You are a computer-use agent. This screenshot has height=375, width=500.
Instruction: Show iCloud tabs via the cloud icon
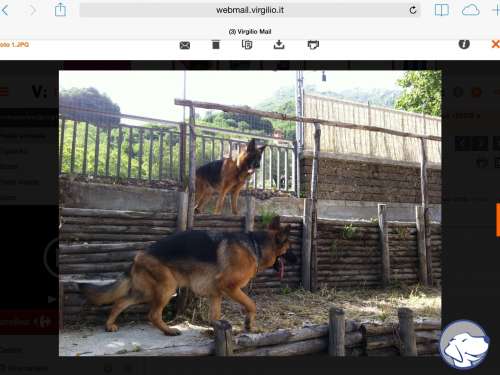click(x=471, y=10)
